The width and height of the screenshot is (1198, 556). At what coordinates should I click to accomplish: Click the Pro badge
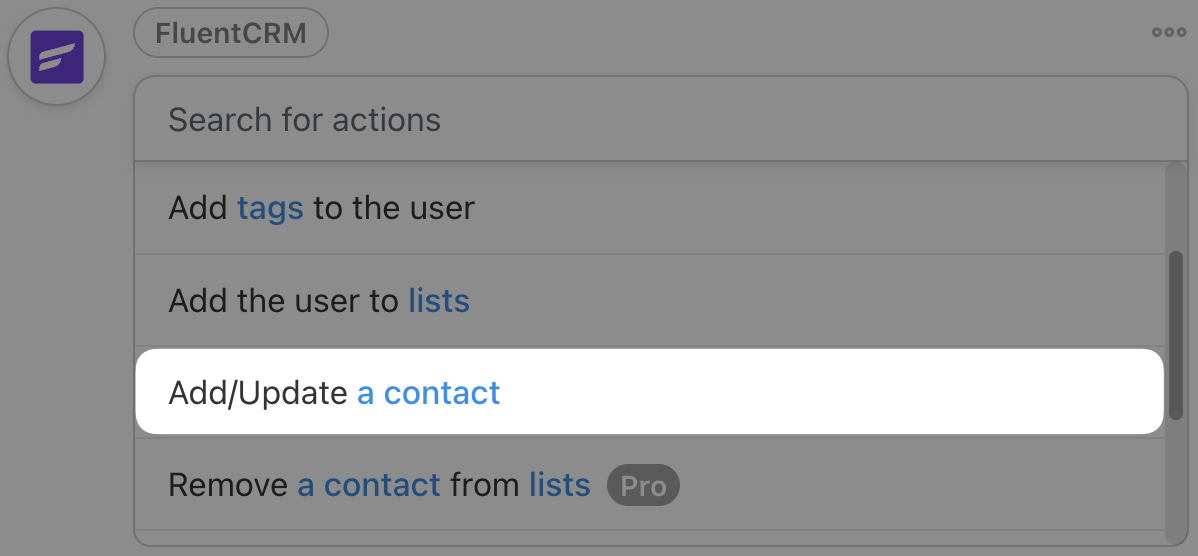coord(643,486)
